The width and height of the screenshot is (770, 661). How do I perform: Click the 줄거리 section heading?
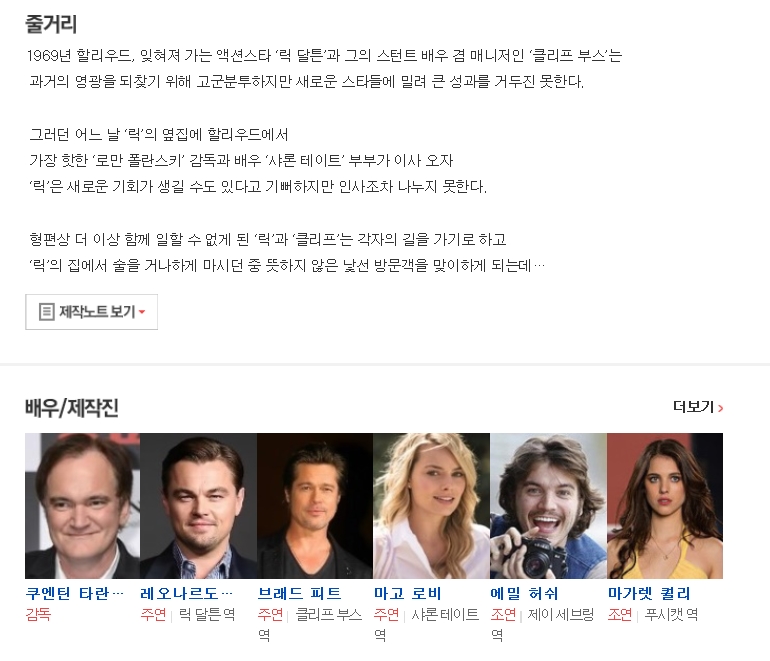51,24
